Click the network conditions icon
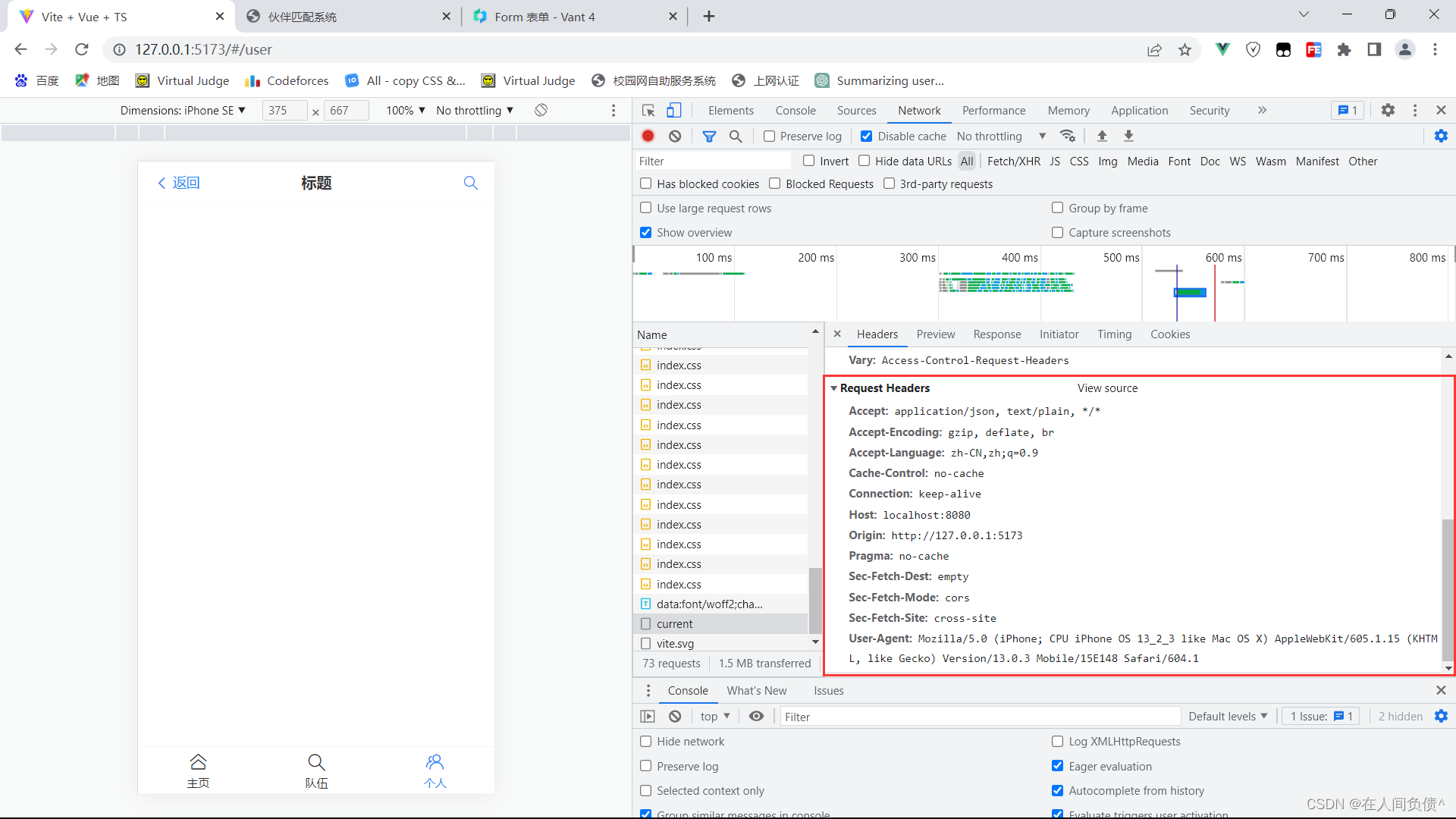Screen dimensions: 1456x819 click(1068, 136)
